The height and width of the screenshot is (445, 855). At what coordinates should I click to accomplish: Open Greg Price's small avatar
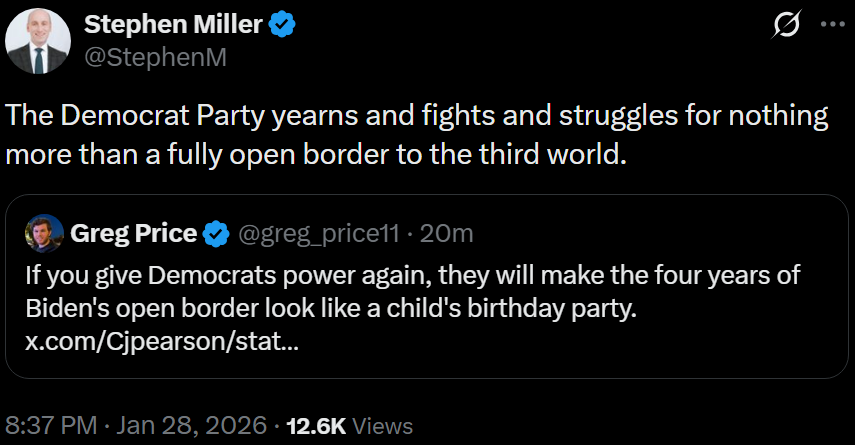pyautogui.click(x=44, y=234)
